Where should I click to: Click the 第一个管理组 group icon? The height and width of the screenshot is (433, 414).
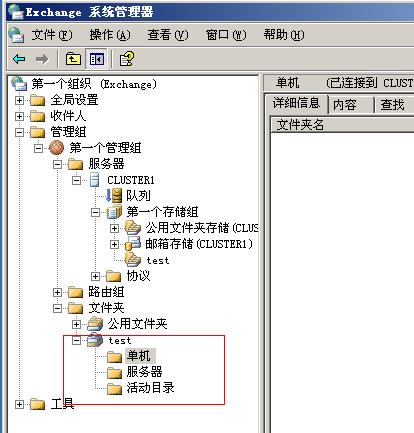coord(56,148)
